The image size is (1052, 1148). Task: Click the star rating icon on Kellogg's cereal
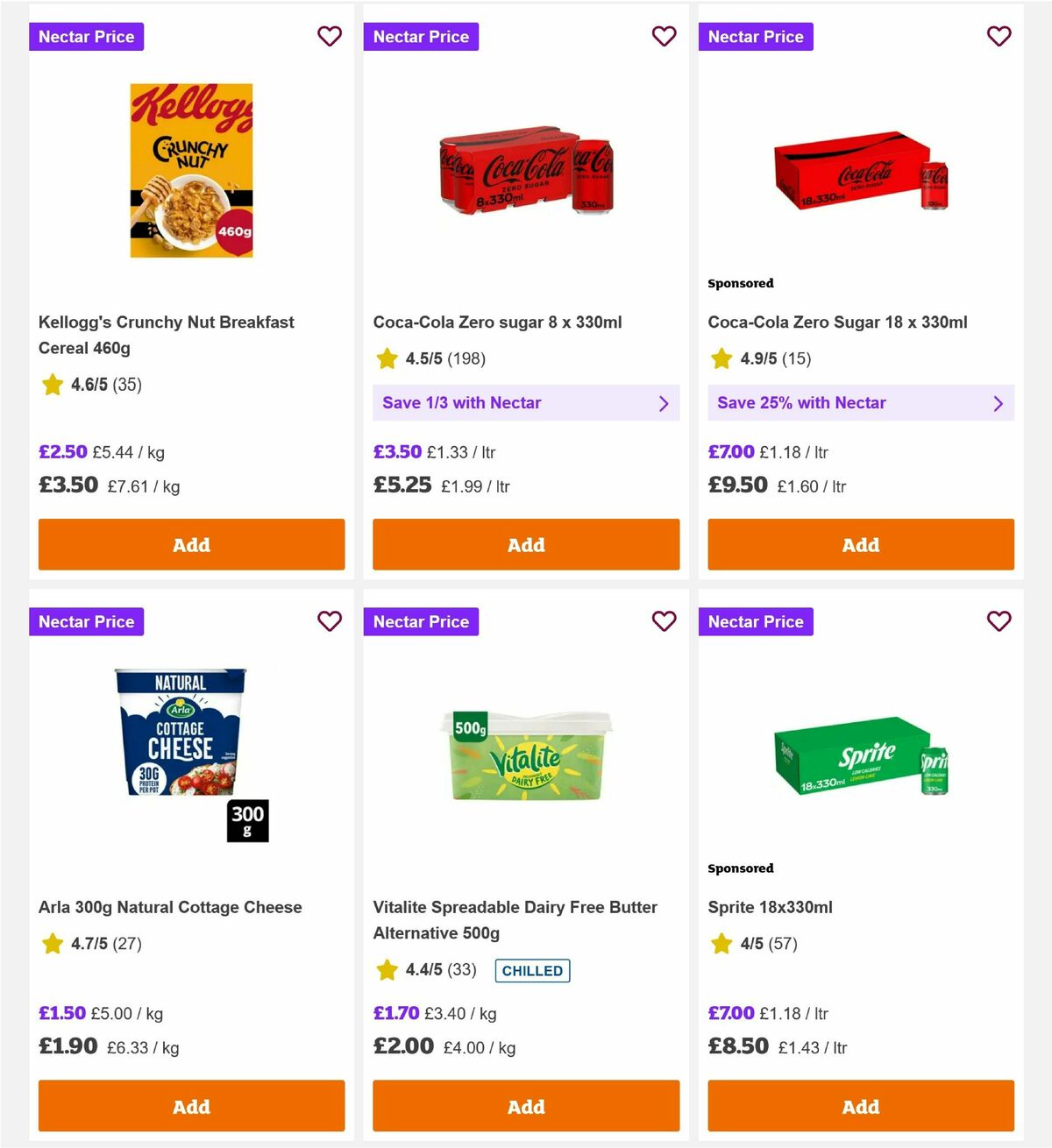tap(52, 385)
